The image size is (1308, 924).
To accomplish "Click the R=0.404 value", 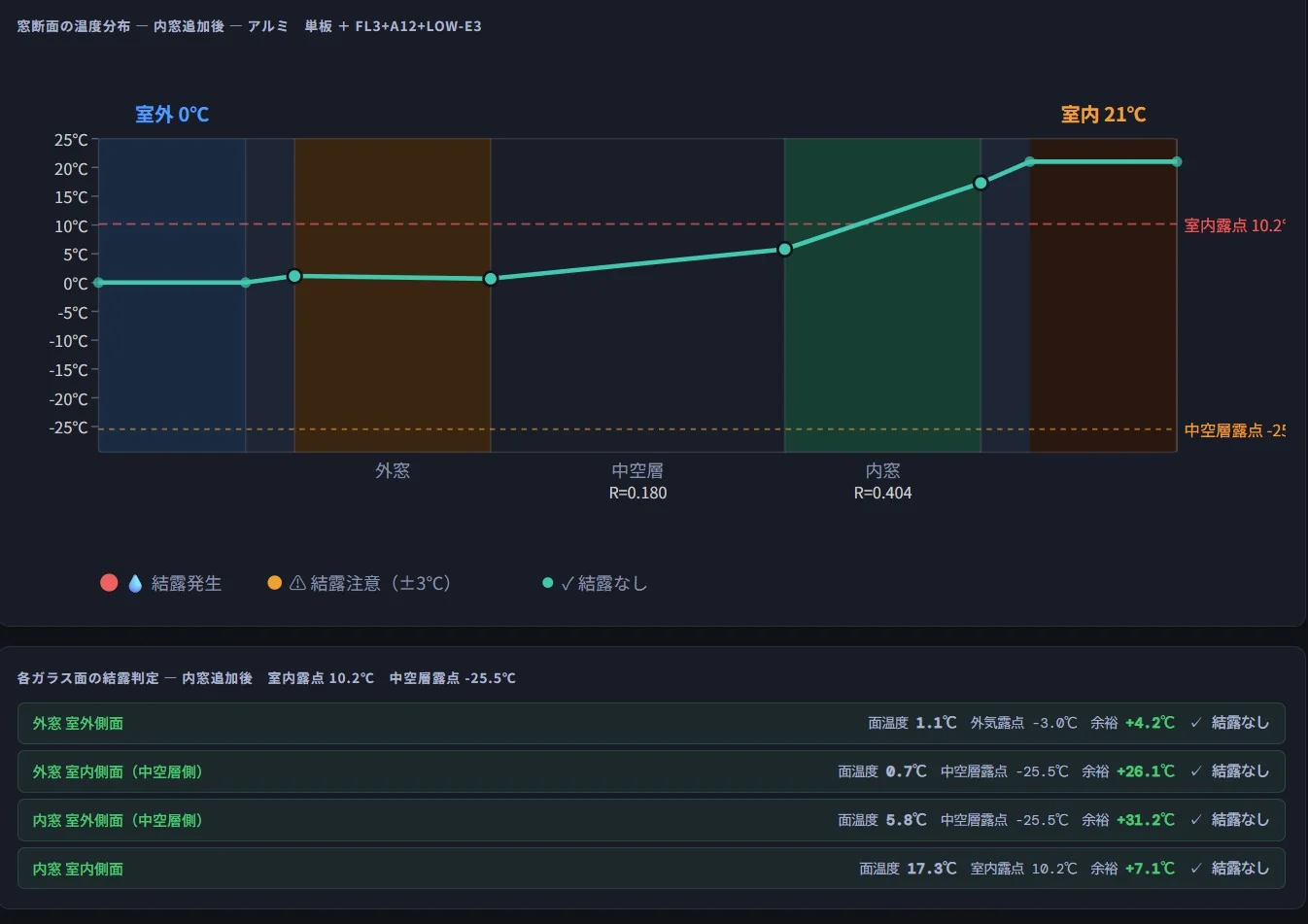I will (x=882, y=493).
